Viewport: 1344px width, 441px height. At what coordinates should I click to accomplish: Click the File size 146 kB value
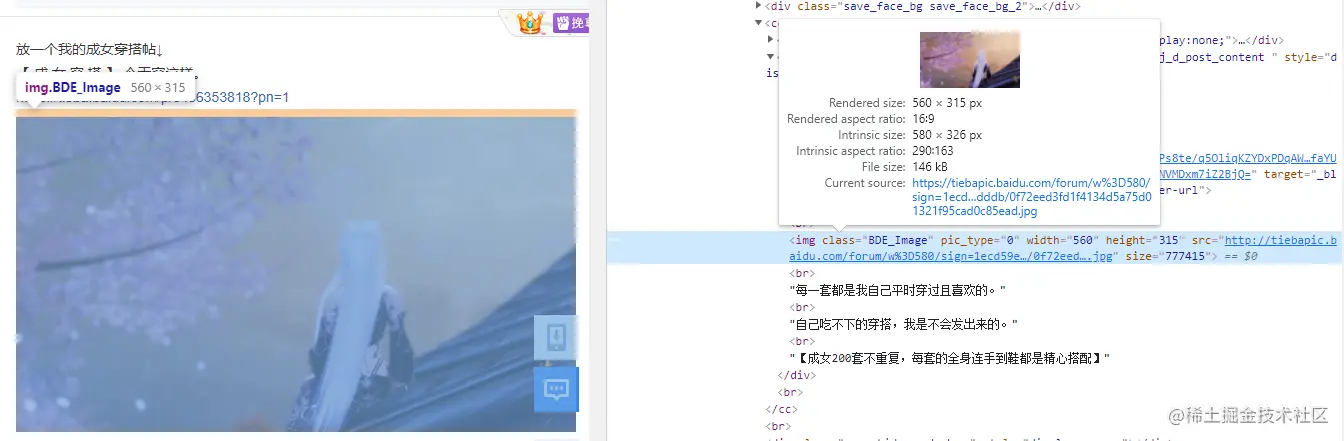tap(930, 167)
